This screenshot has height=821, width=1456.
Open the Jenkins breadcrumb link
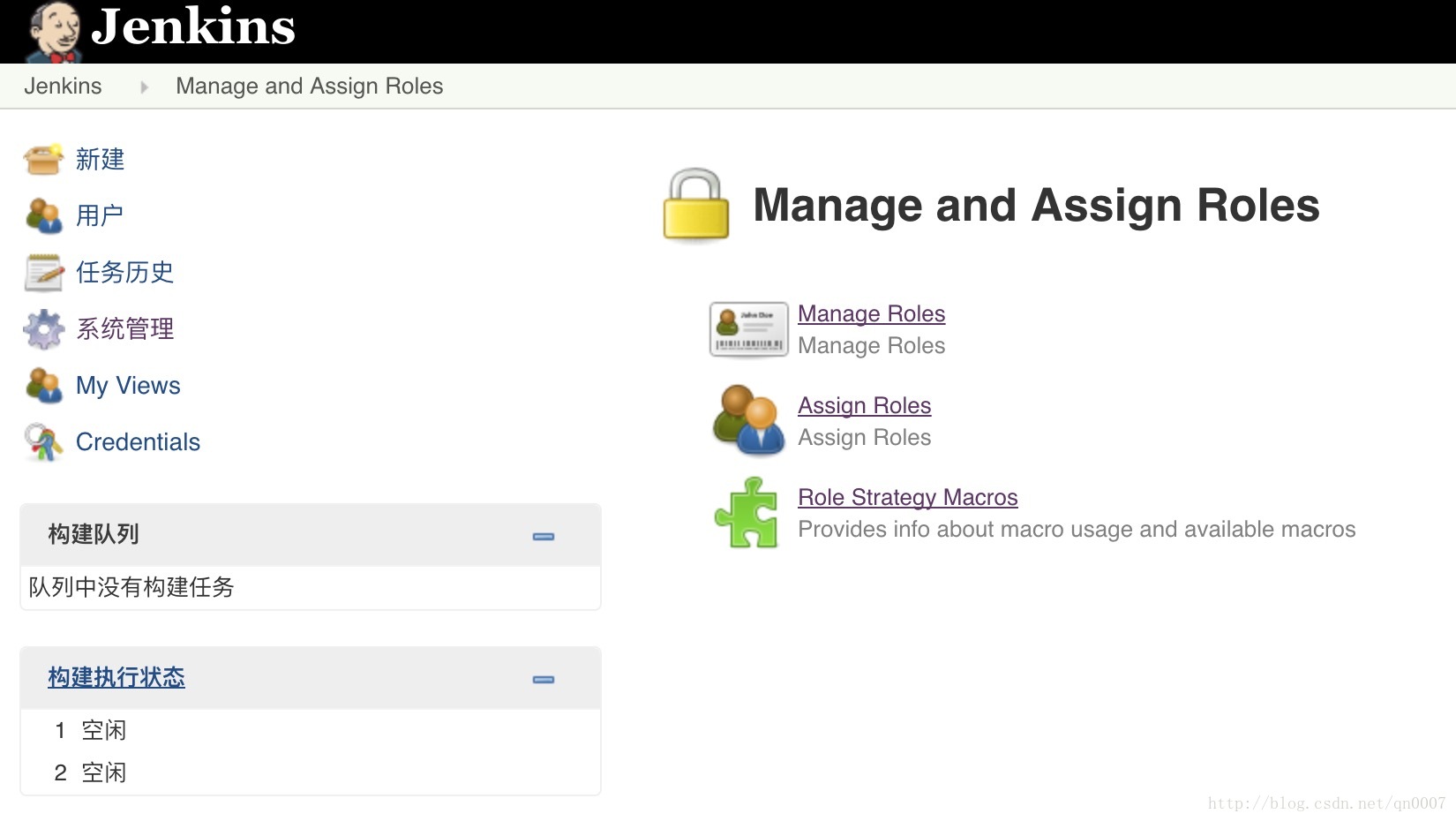coord(63,86)
